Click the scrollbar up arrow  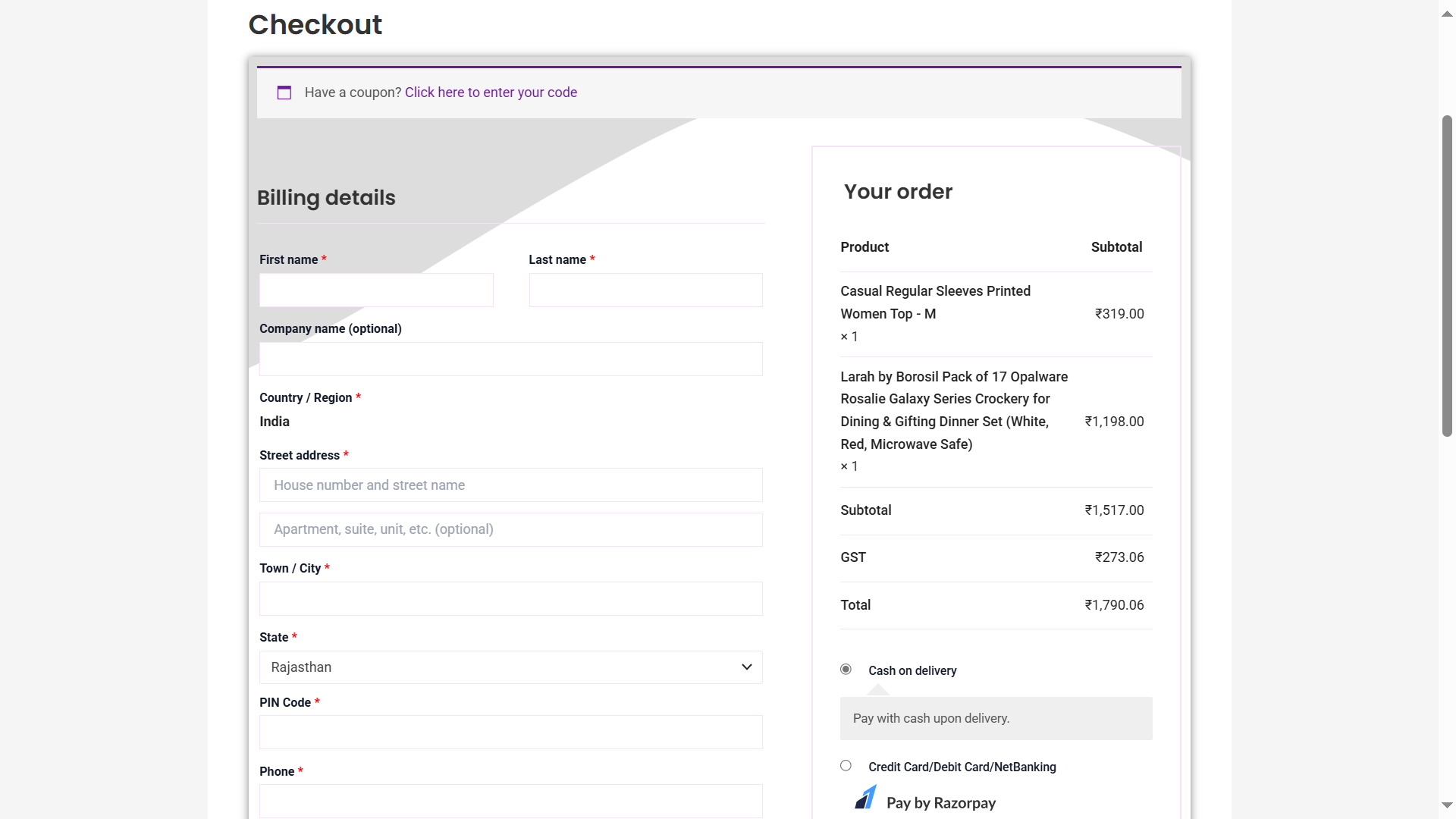click(x=1447, y=14)
